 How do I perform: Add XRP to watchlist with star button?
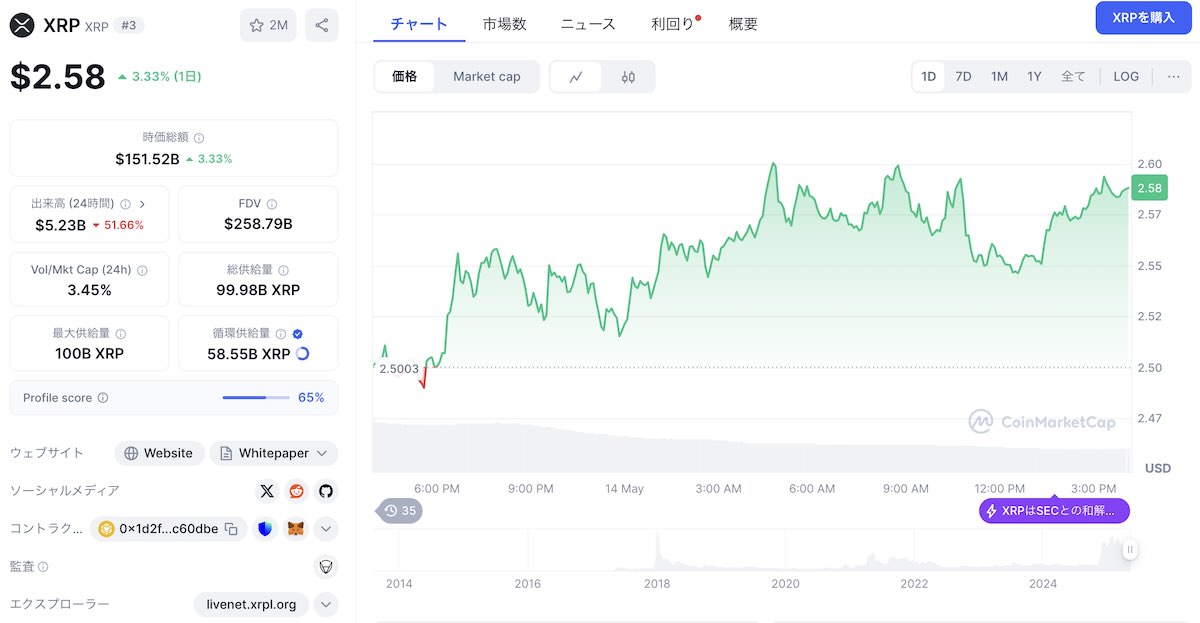(268, 25)
